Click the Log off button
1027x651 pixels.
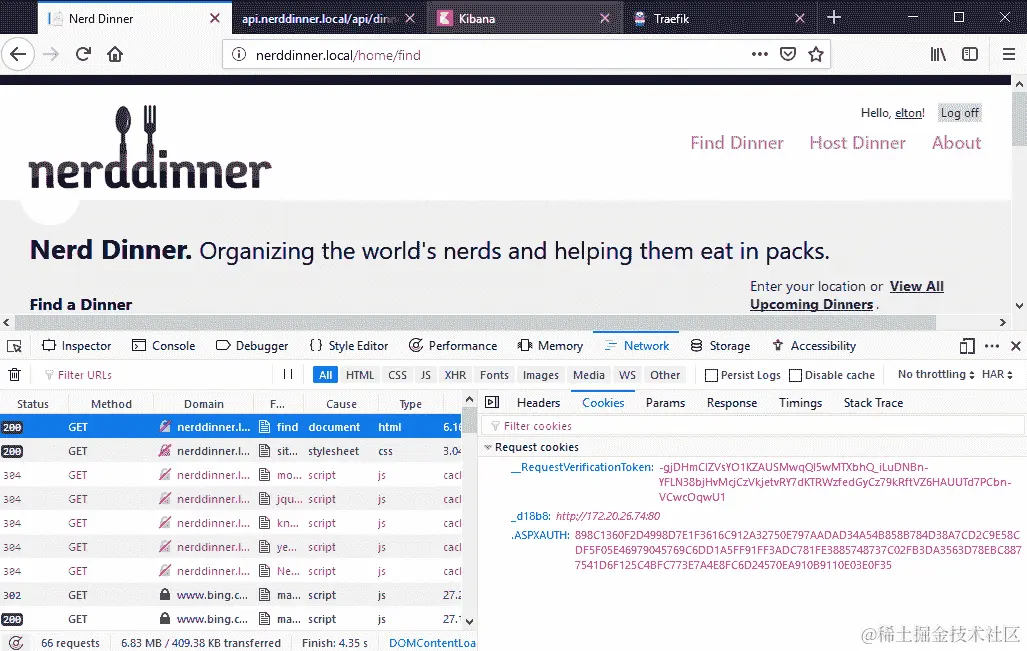tap(960, 113)
